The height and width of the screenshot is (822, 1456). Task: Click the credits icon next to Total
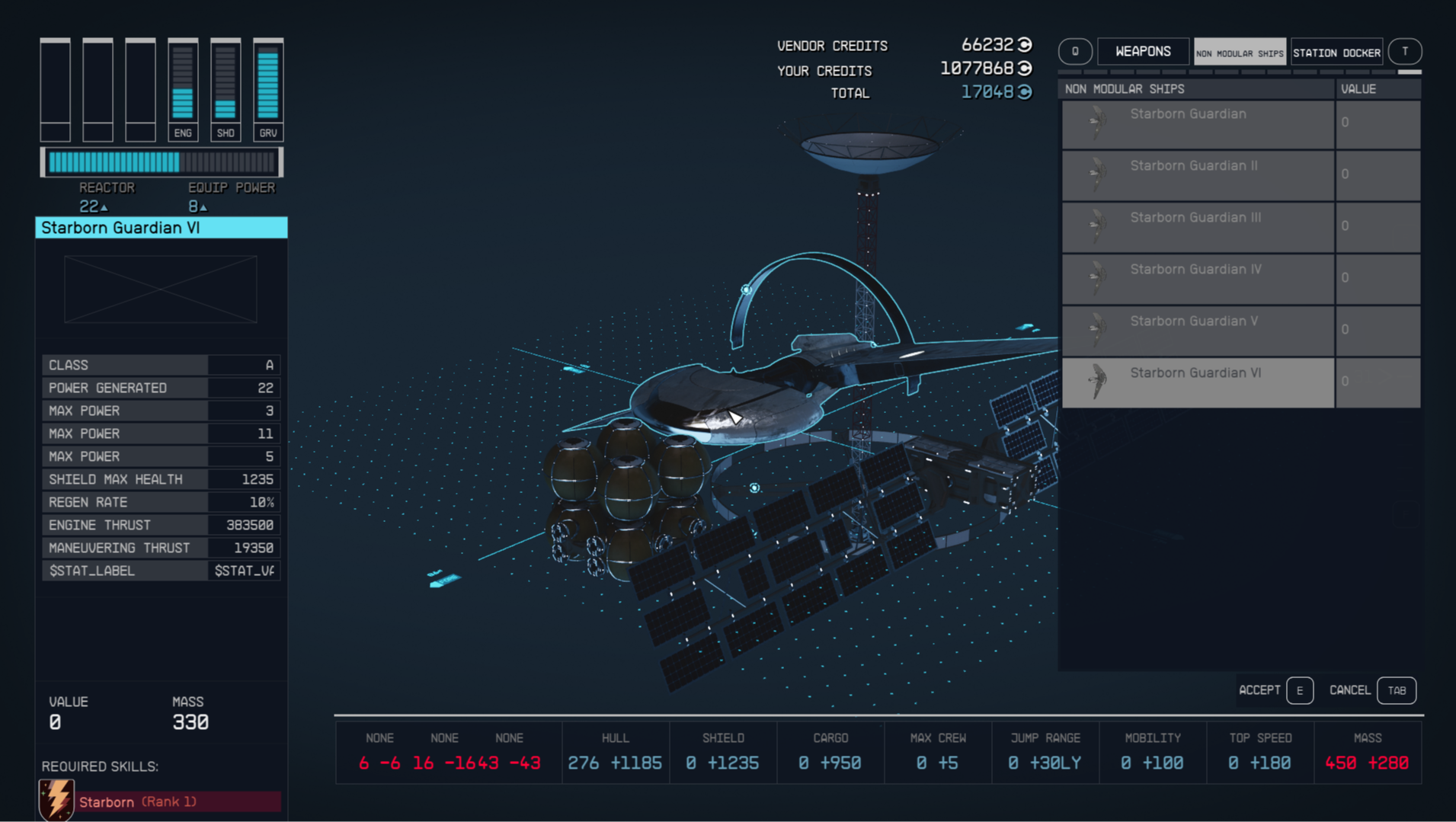[1026, 92]
